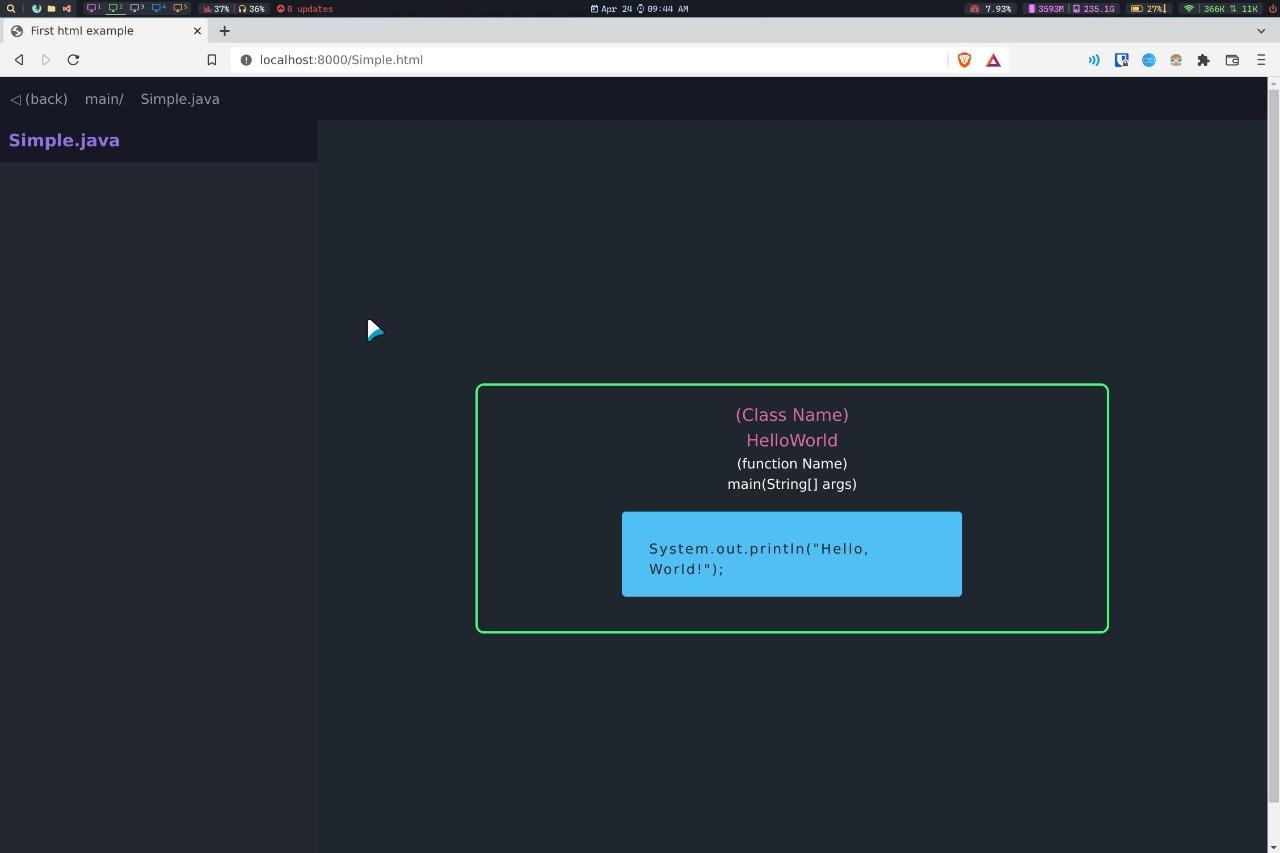
Task: Reload the current page
Action: point(73,60)
